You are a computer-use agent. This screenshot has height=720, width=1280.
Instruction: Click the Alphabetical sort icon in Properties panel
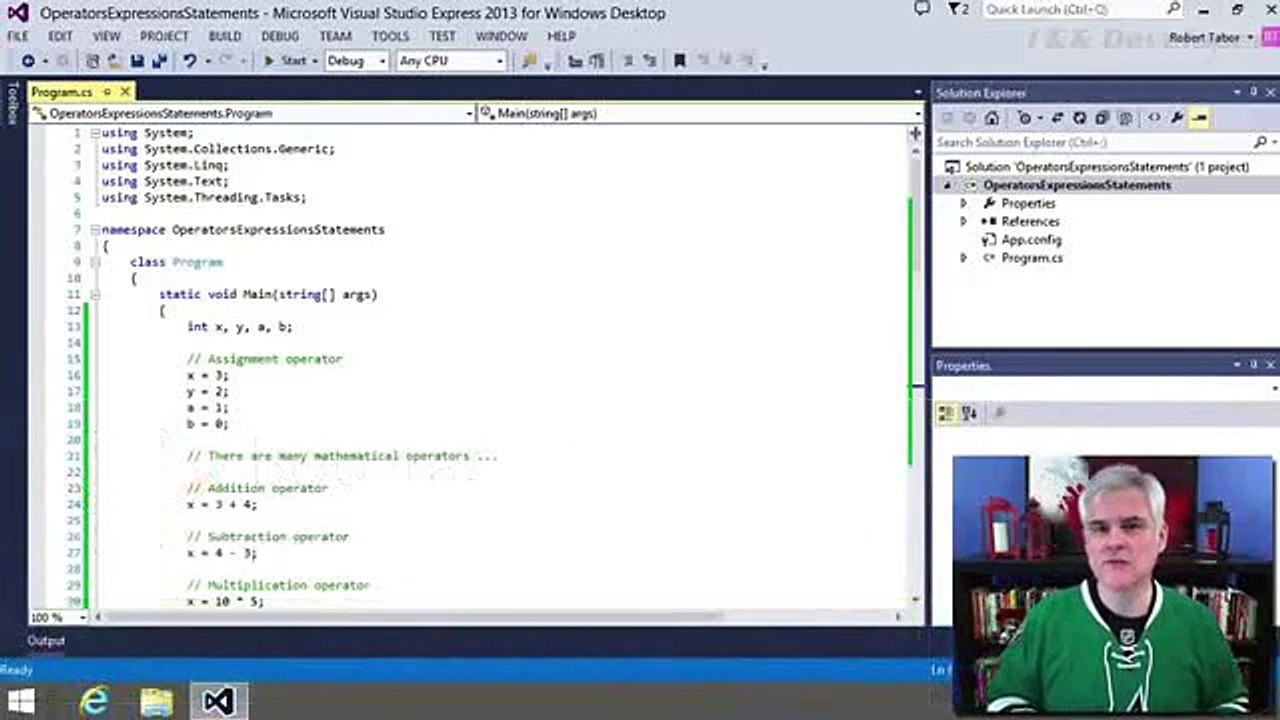pos(969,413)
